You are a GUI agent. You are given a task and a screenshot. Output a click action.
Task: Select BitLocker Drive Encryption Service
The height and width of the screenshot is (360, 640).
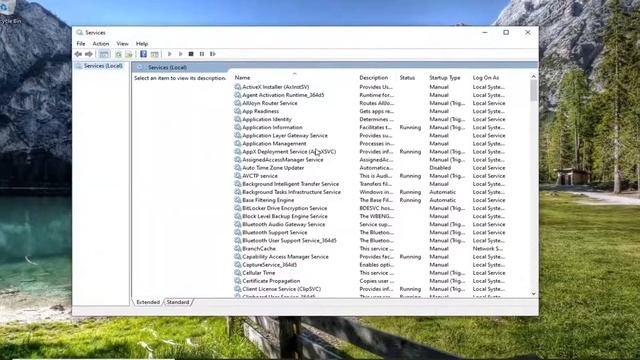(x=284, y=208)
